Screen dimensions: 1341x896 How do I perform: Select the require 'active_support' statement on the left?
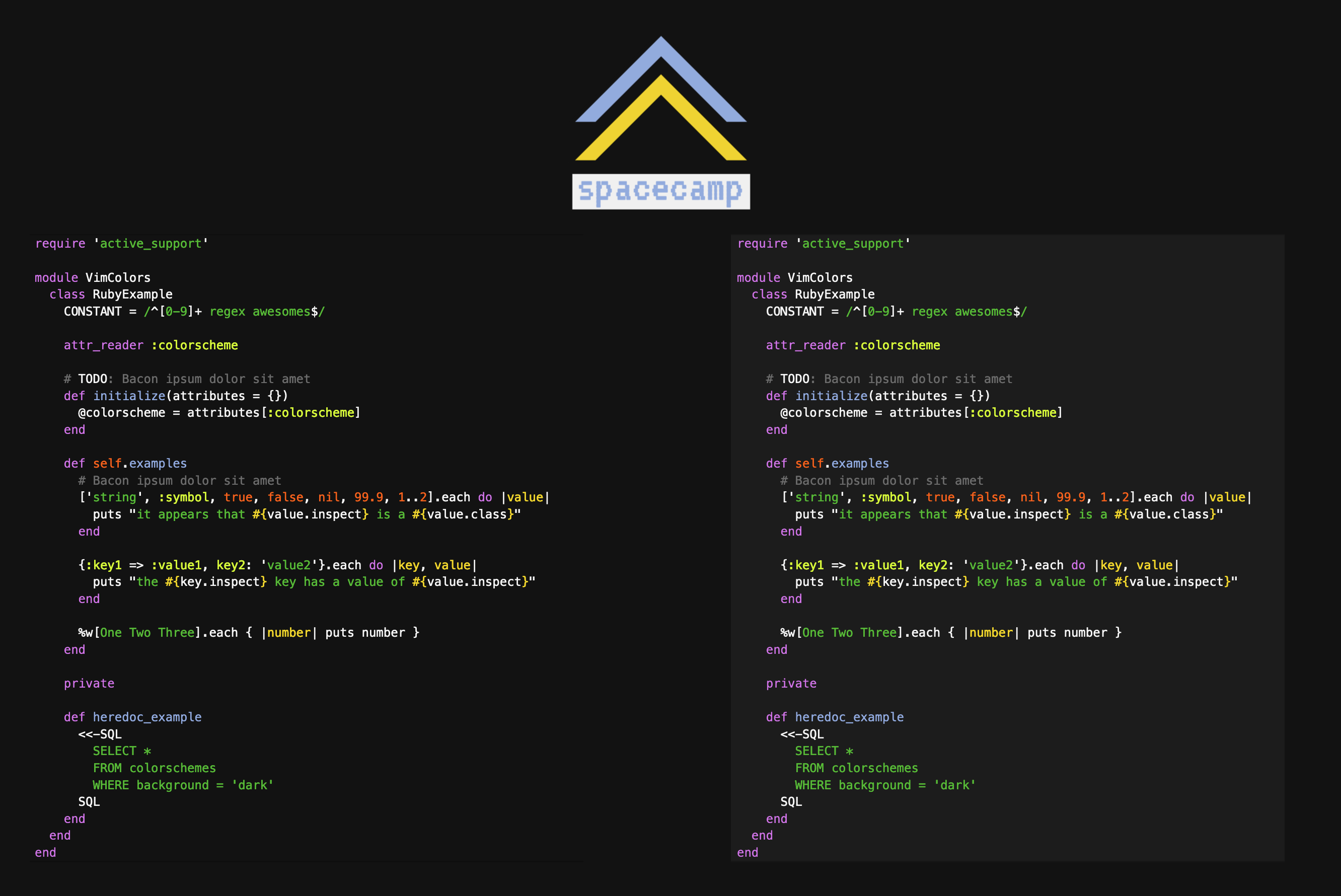(120, 243)
